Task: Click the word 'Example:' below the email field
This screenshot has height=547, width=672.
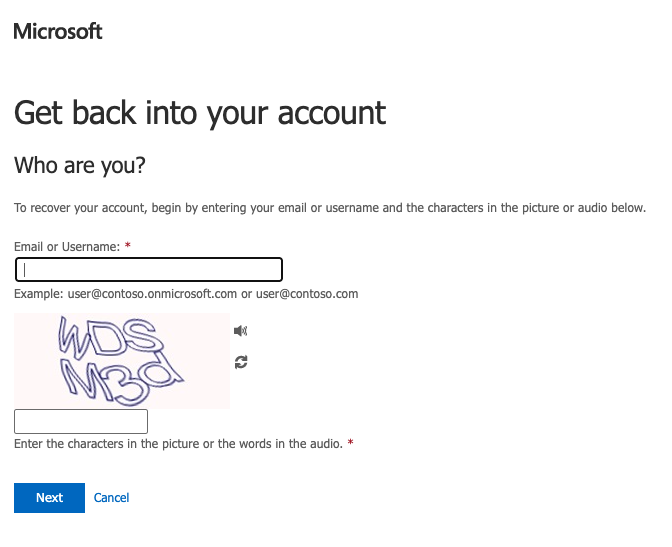Action: pos(39,294)
